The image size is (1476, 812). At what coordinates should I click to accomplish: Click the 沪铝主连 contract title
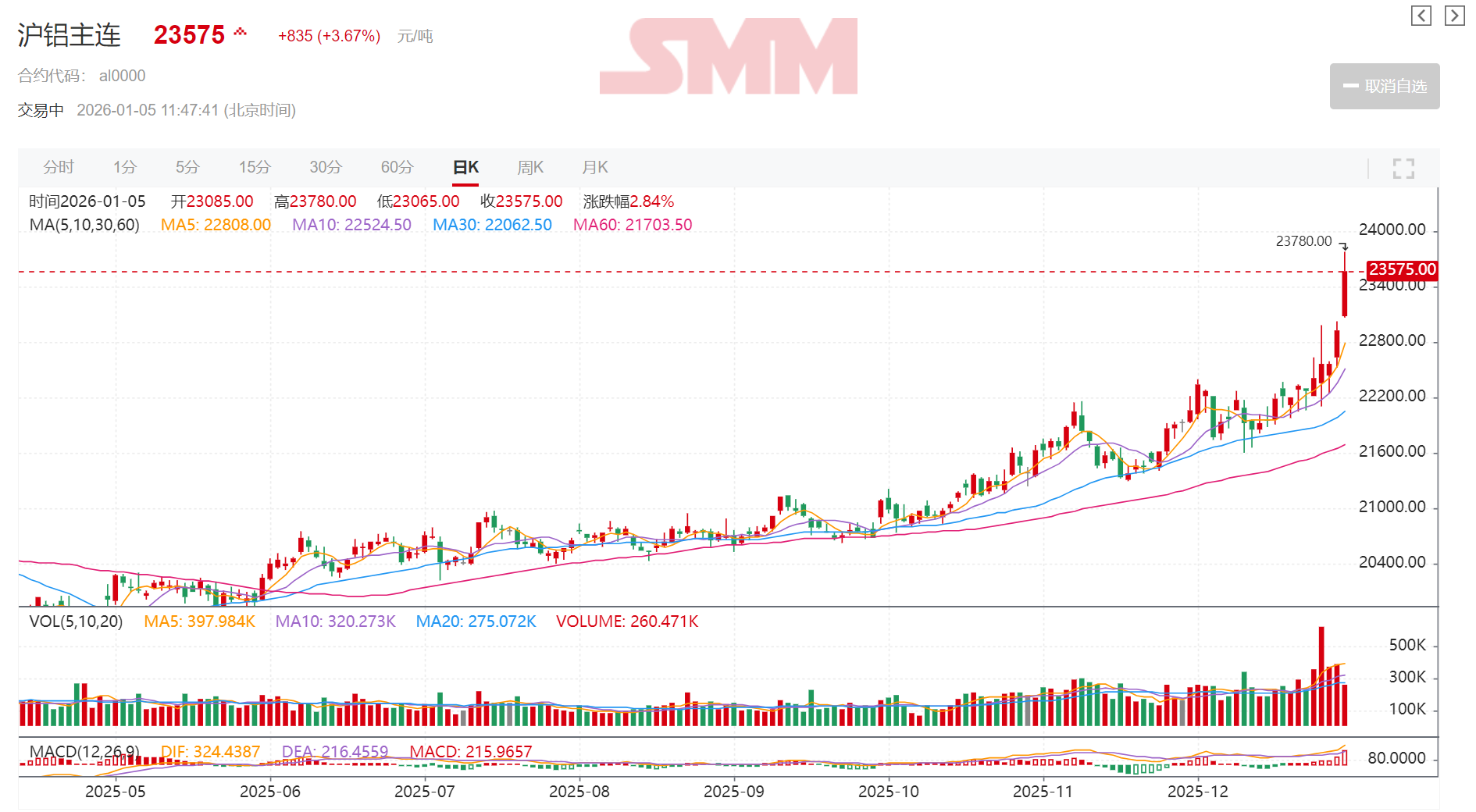(x=70, y=35)
